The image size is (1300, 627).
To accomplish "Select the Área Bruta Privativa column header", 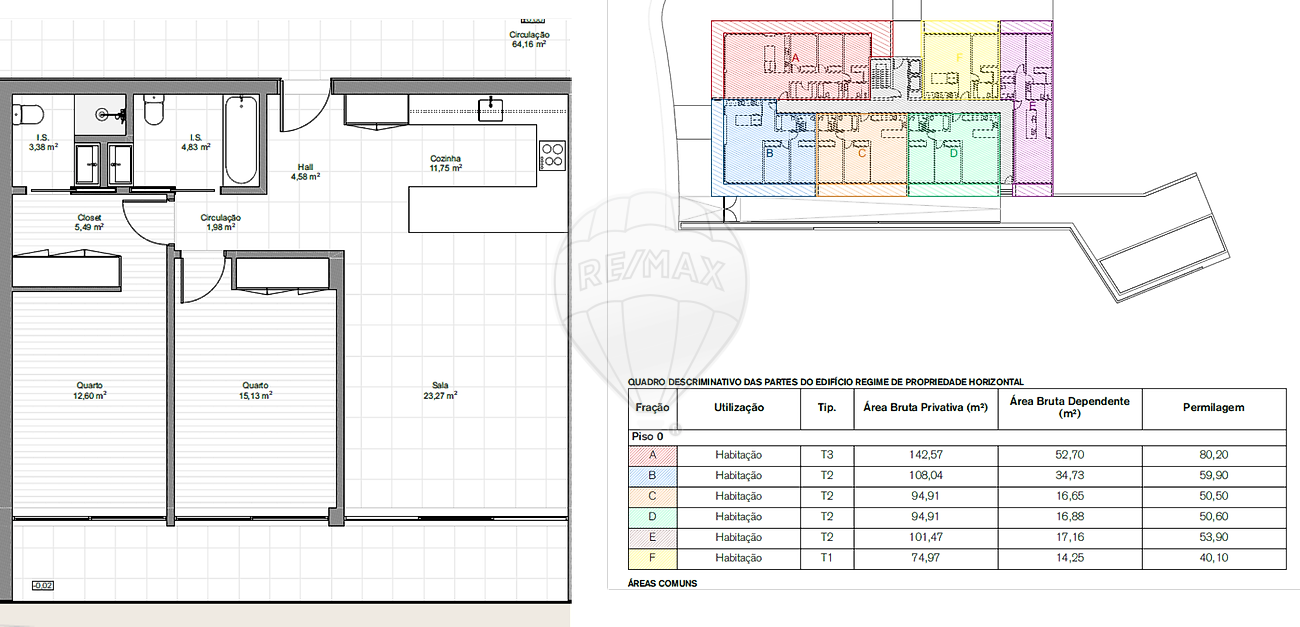I will pos(924,408).
